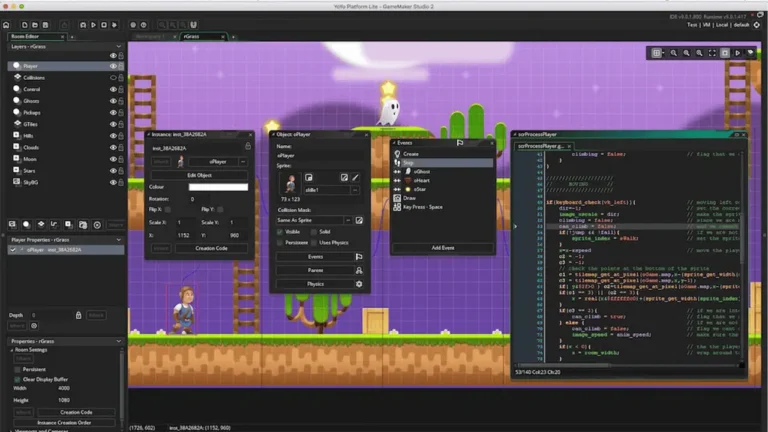Screen dimensions: 768x432
Task: Fit room to window with fullscreen icon
Action: point(712,53)
